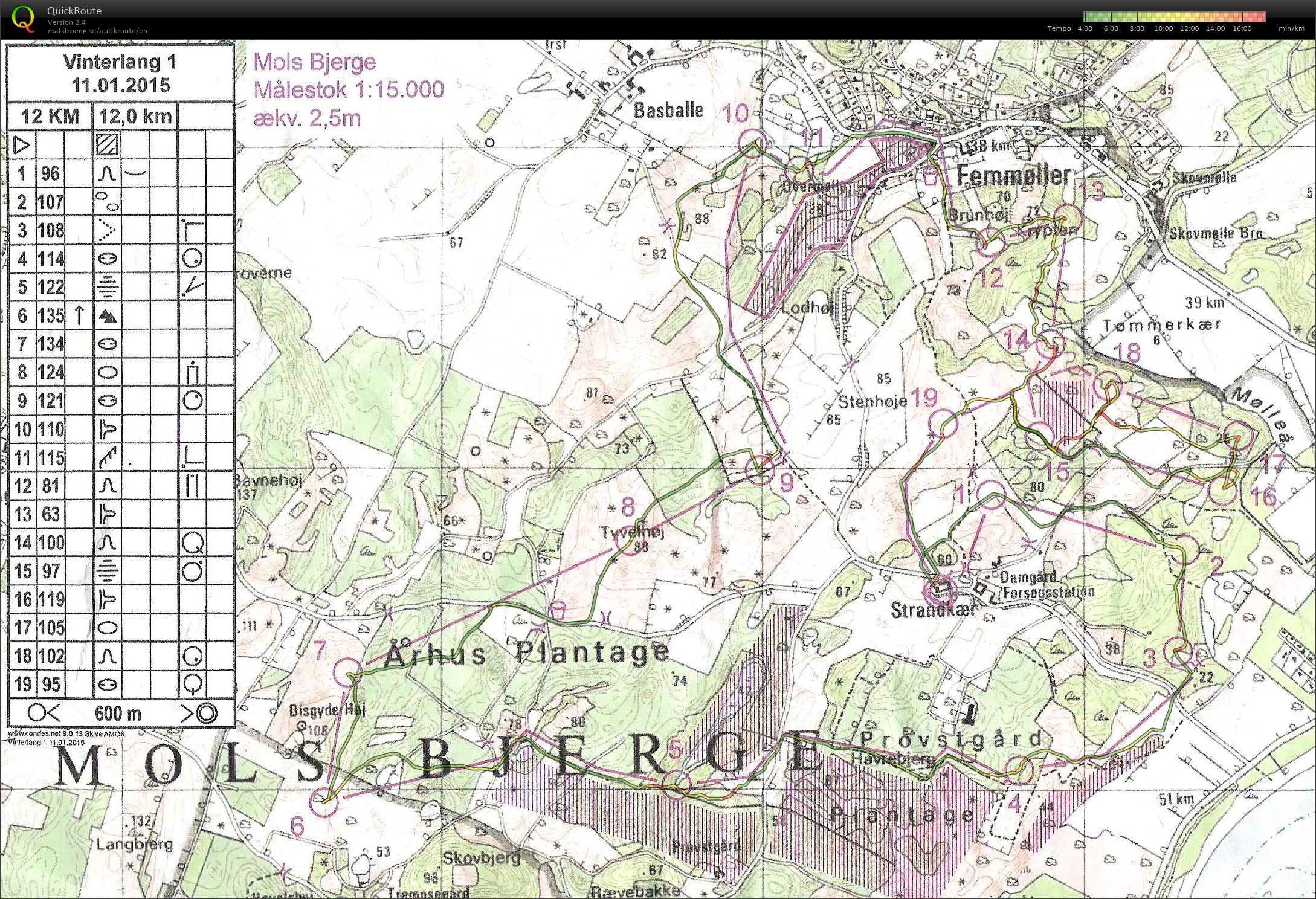Click the 12 KM course cell
1316x899 pixels.
click(x=50, y=116)
